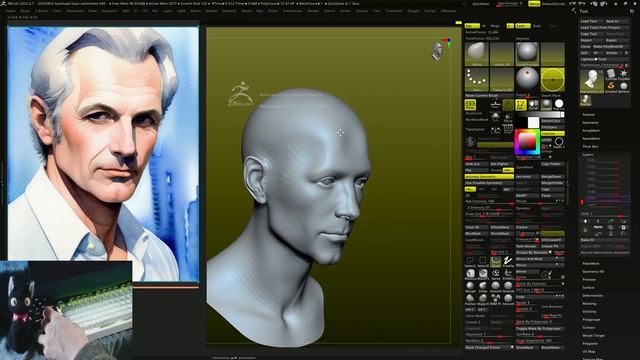The height and width of the screenshot is (360, 640).
Task: Collapse the Layers subpalette
Action: pyautogui.click(x=587, y=155)
